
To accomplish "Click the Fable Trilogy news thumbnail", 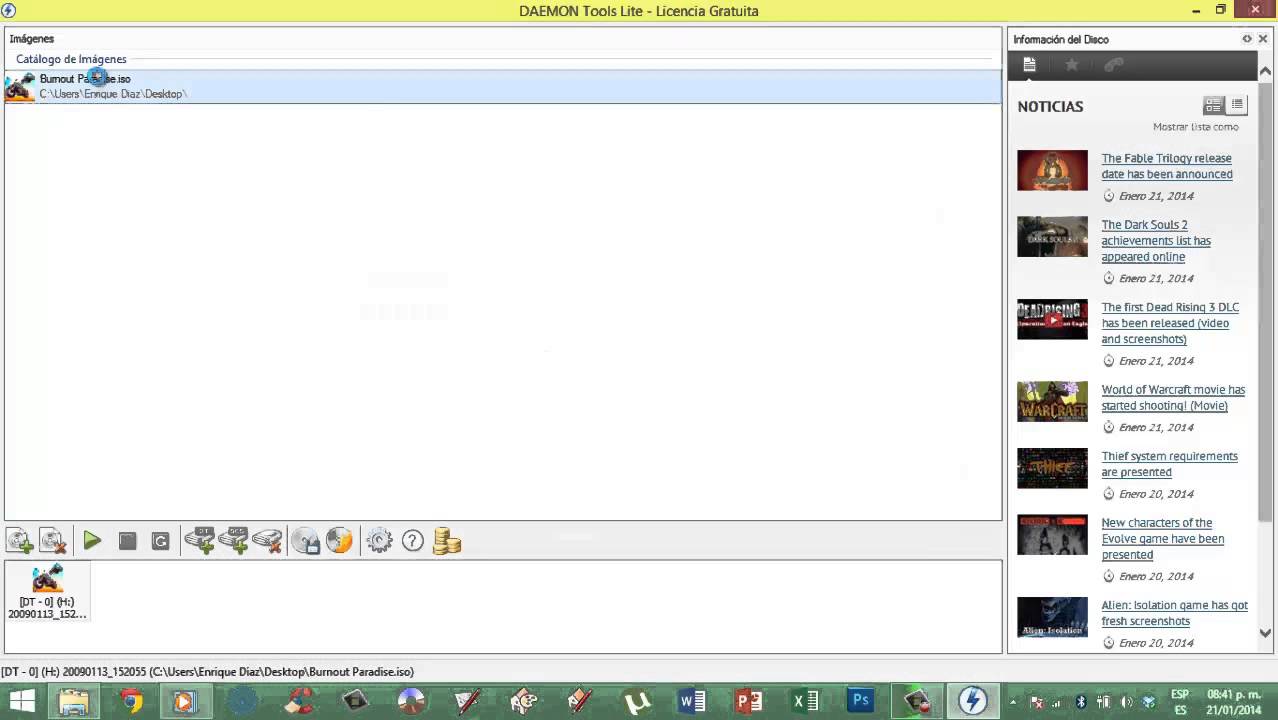I will (1052, 170).
